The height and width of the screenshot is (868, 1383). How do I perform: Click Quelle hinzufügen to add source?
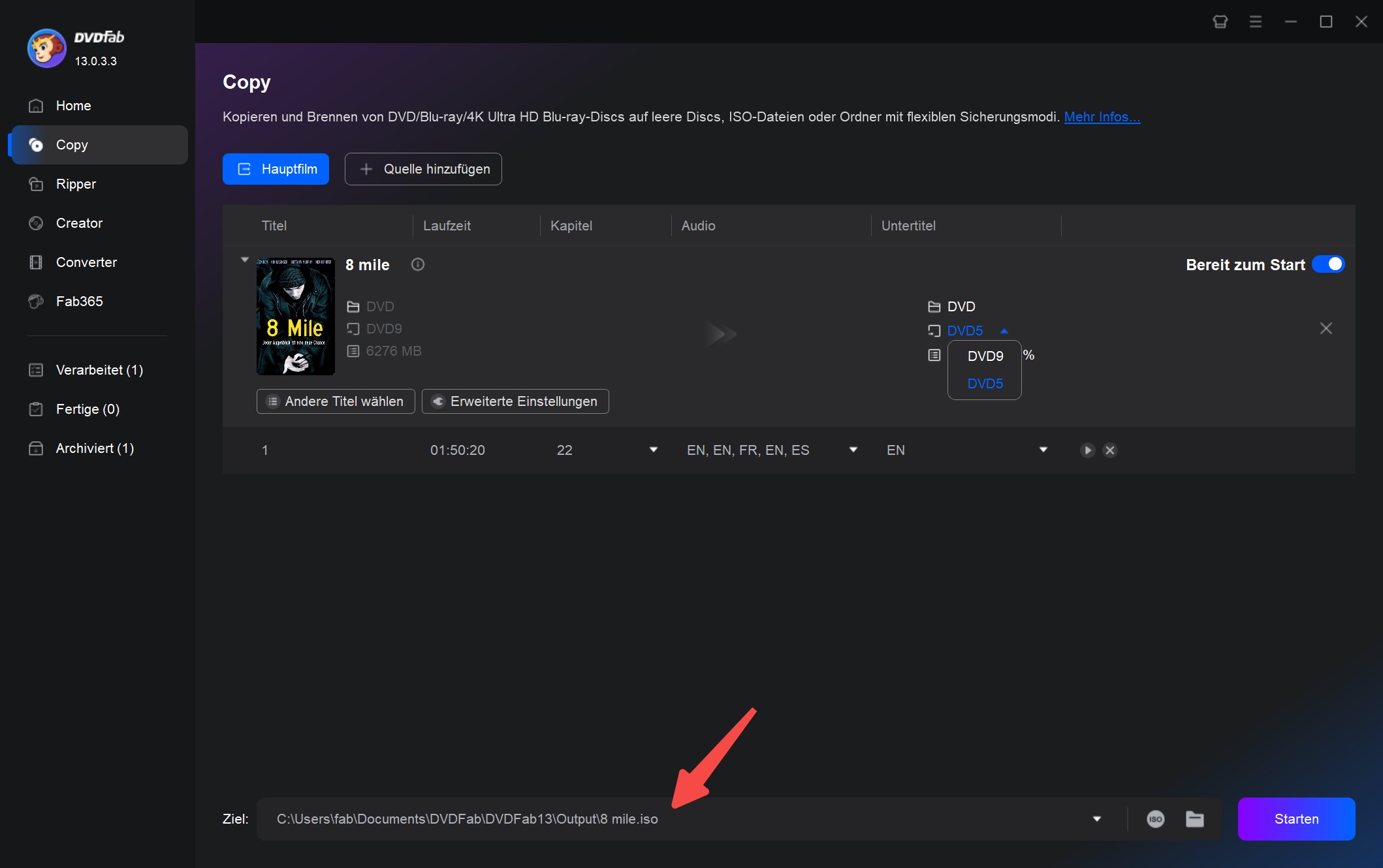(x=423, y=169)
